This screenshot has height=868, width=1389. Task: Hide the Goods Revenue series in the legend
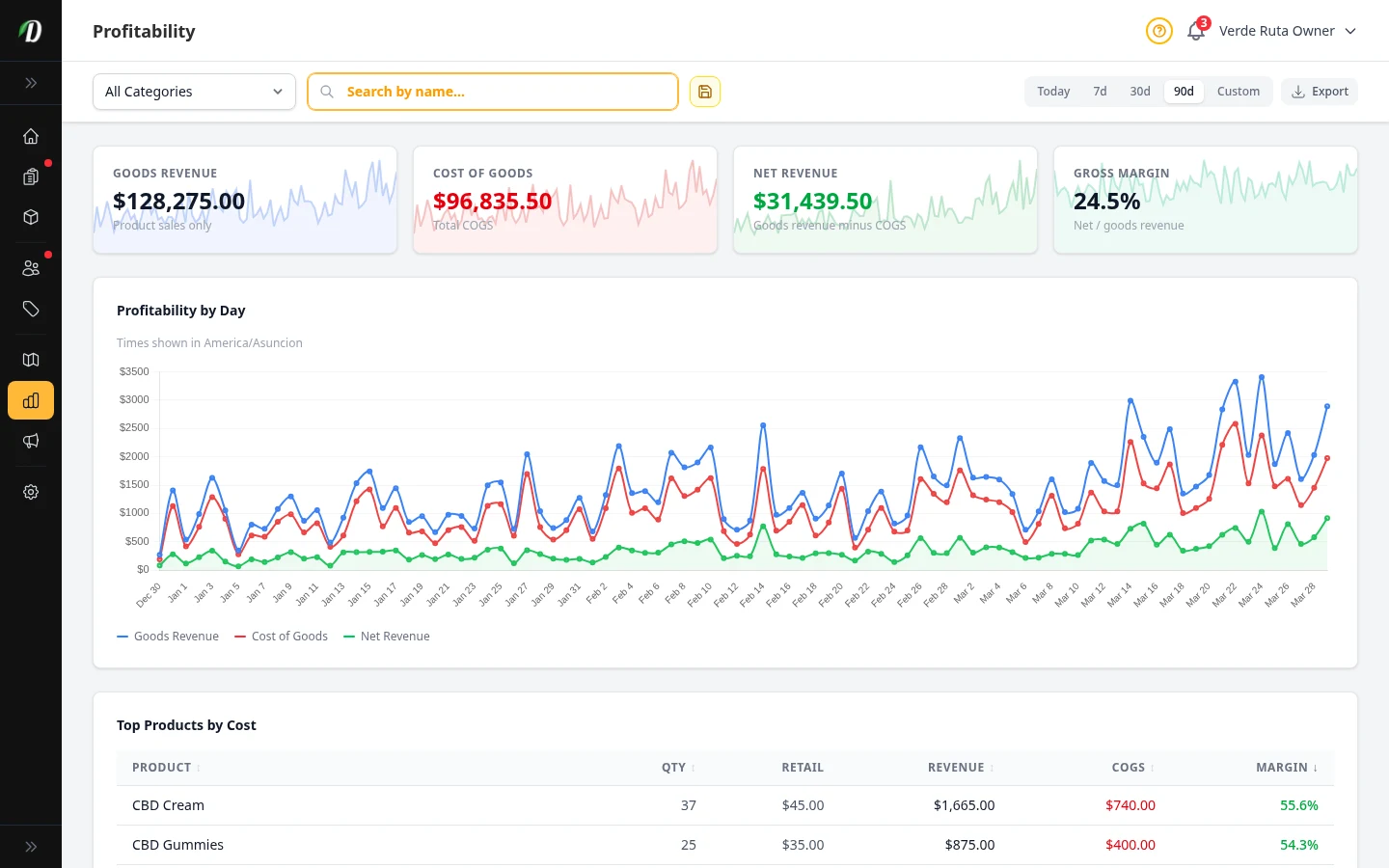[x=168, y=636]
